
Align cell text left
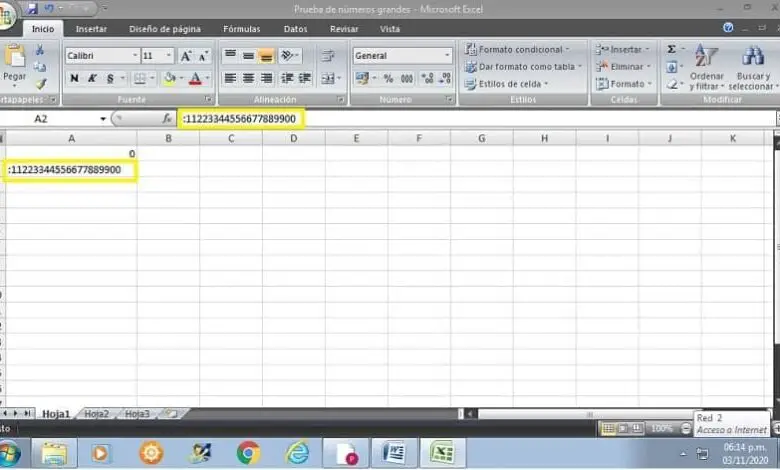[x=230, y=78]
